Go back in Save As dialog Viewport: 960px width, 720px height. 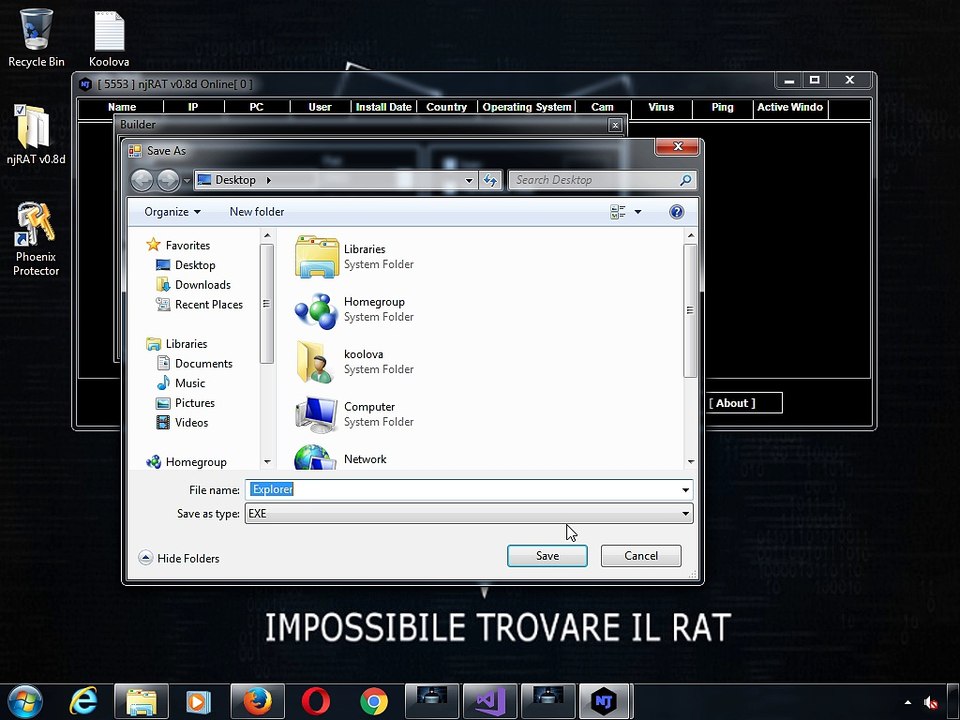coord(142,180)
